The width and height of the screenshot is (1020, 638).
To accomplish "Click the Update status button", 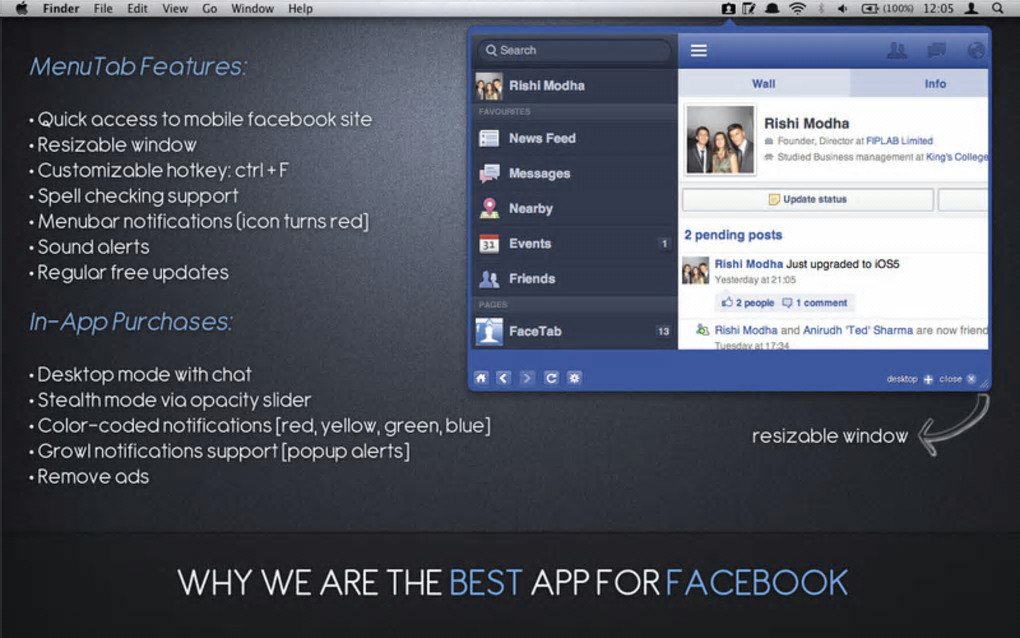I will 808,199.
